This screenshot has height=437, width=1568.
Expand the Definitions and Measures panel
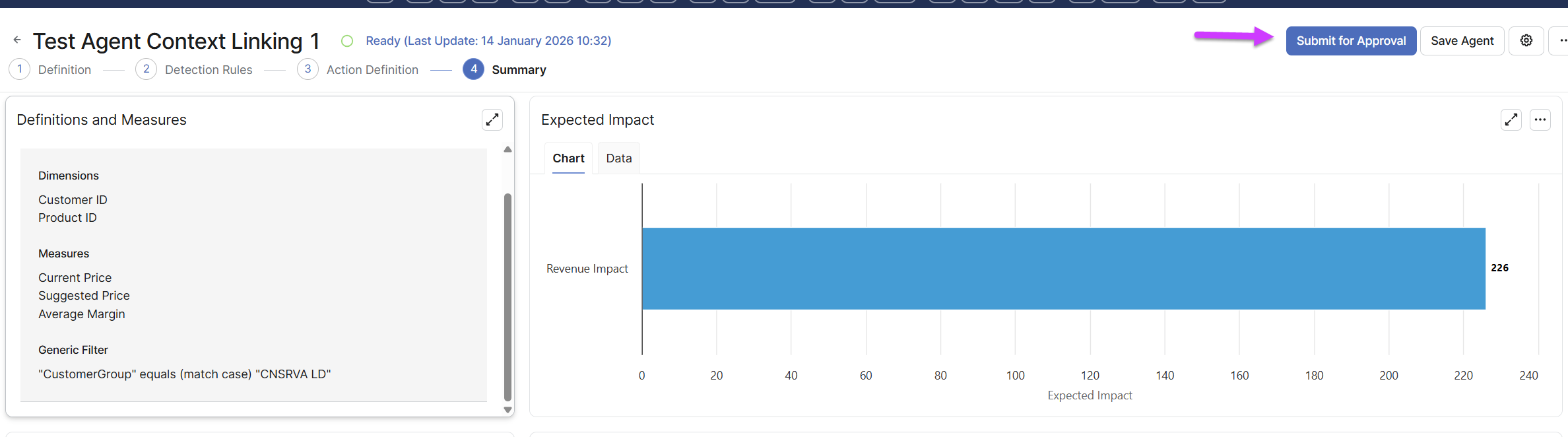tap(492, 119)
